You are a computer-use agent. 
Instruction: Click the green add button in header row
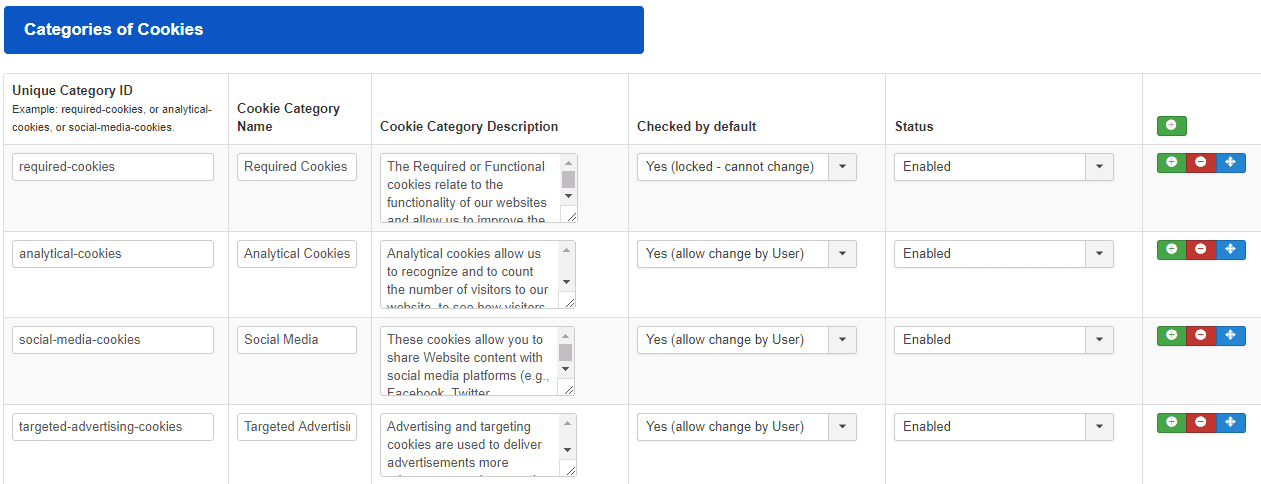(x=1171, y=125)
